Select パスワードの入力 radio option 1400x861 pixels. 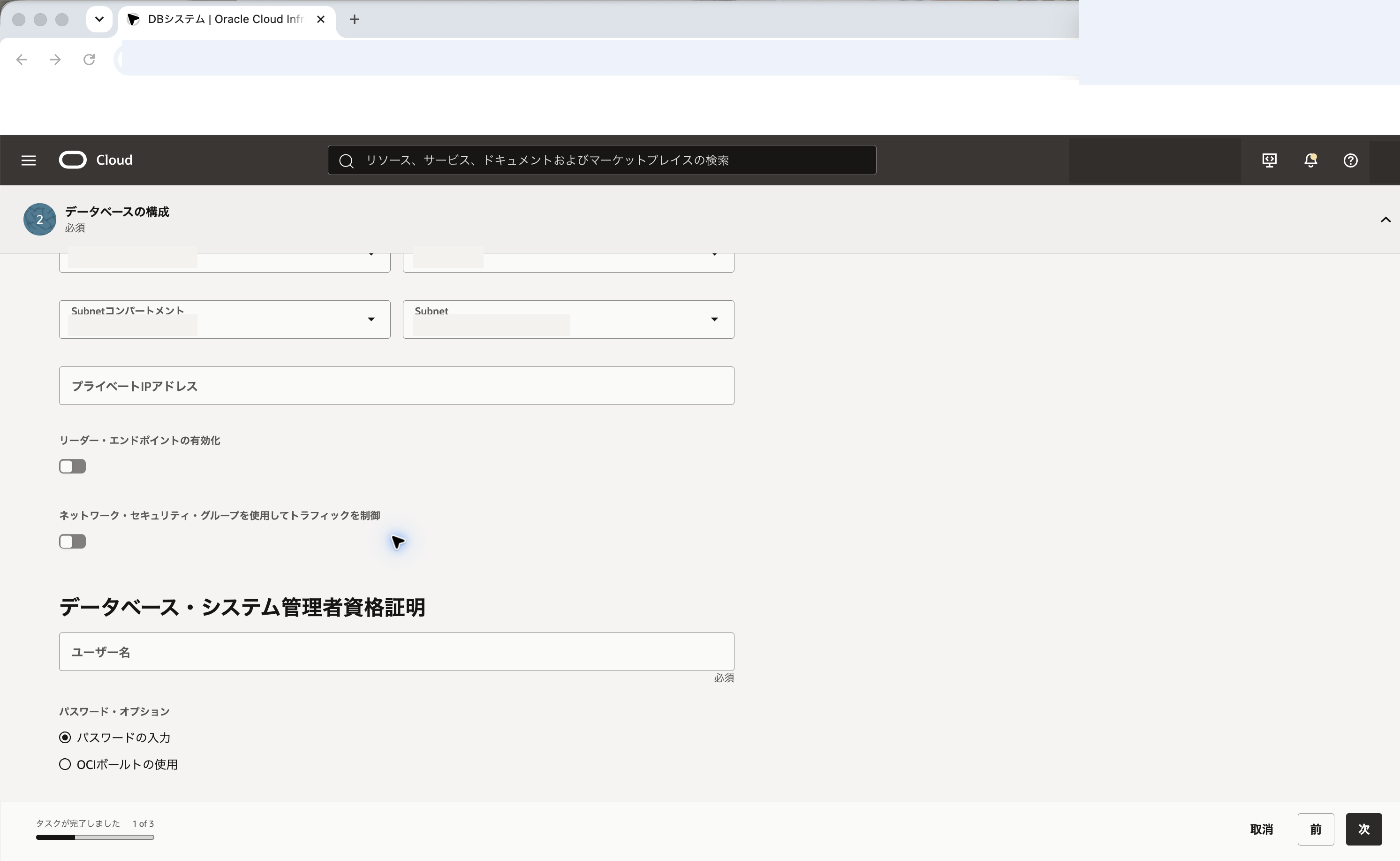click(x=65, y=738)
